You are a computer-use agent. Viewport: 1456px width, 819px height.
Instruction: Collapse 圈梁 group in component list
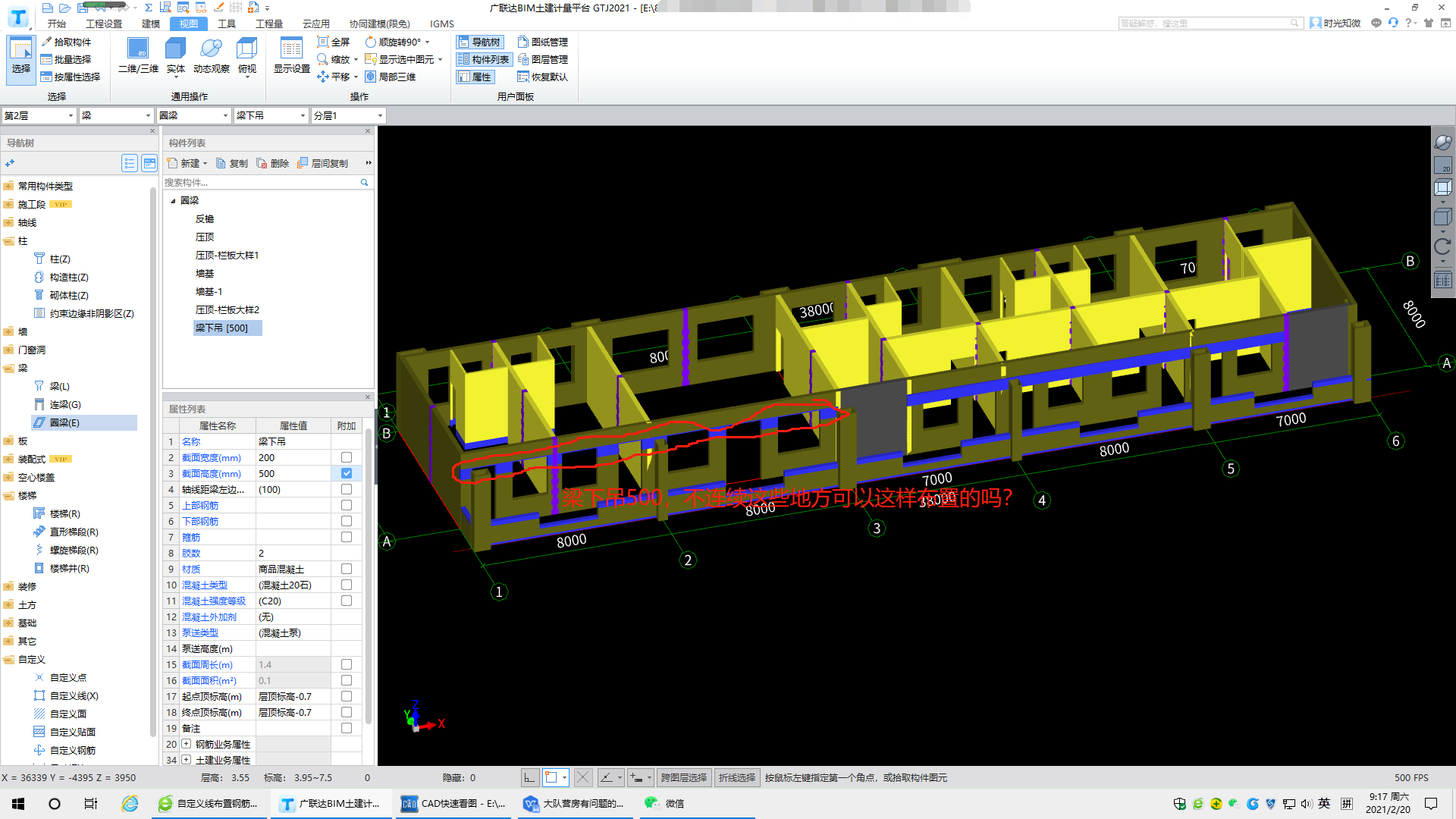[173, 201]
